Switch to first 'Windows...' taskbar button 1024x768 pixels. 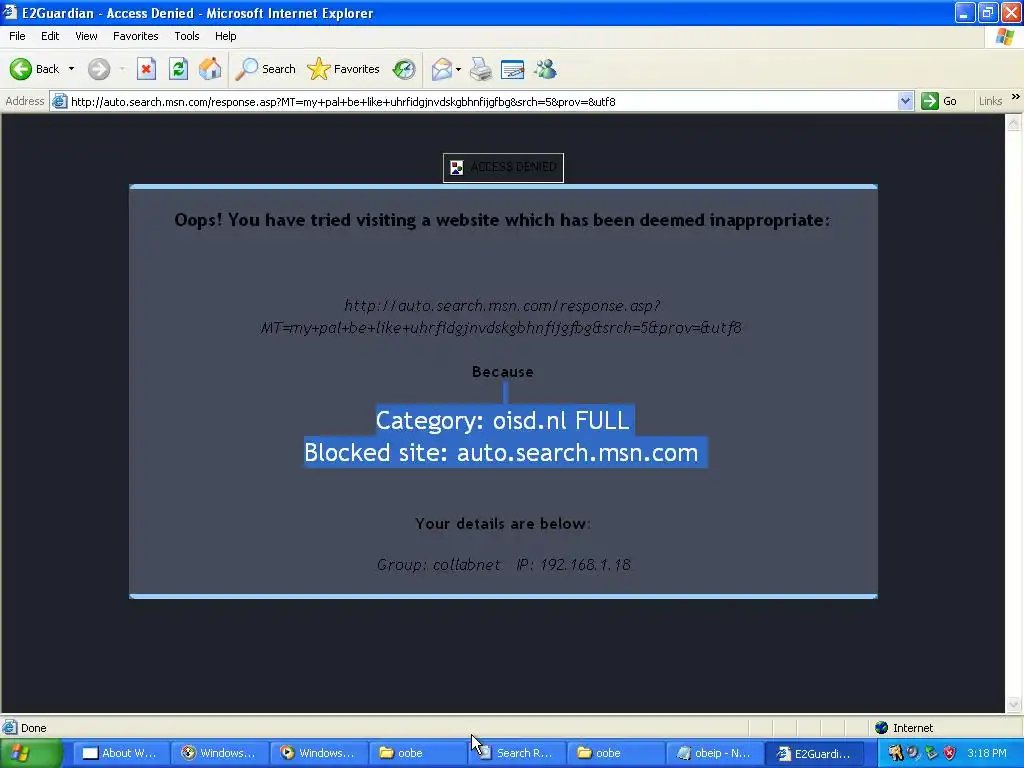click(219, 753)
